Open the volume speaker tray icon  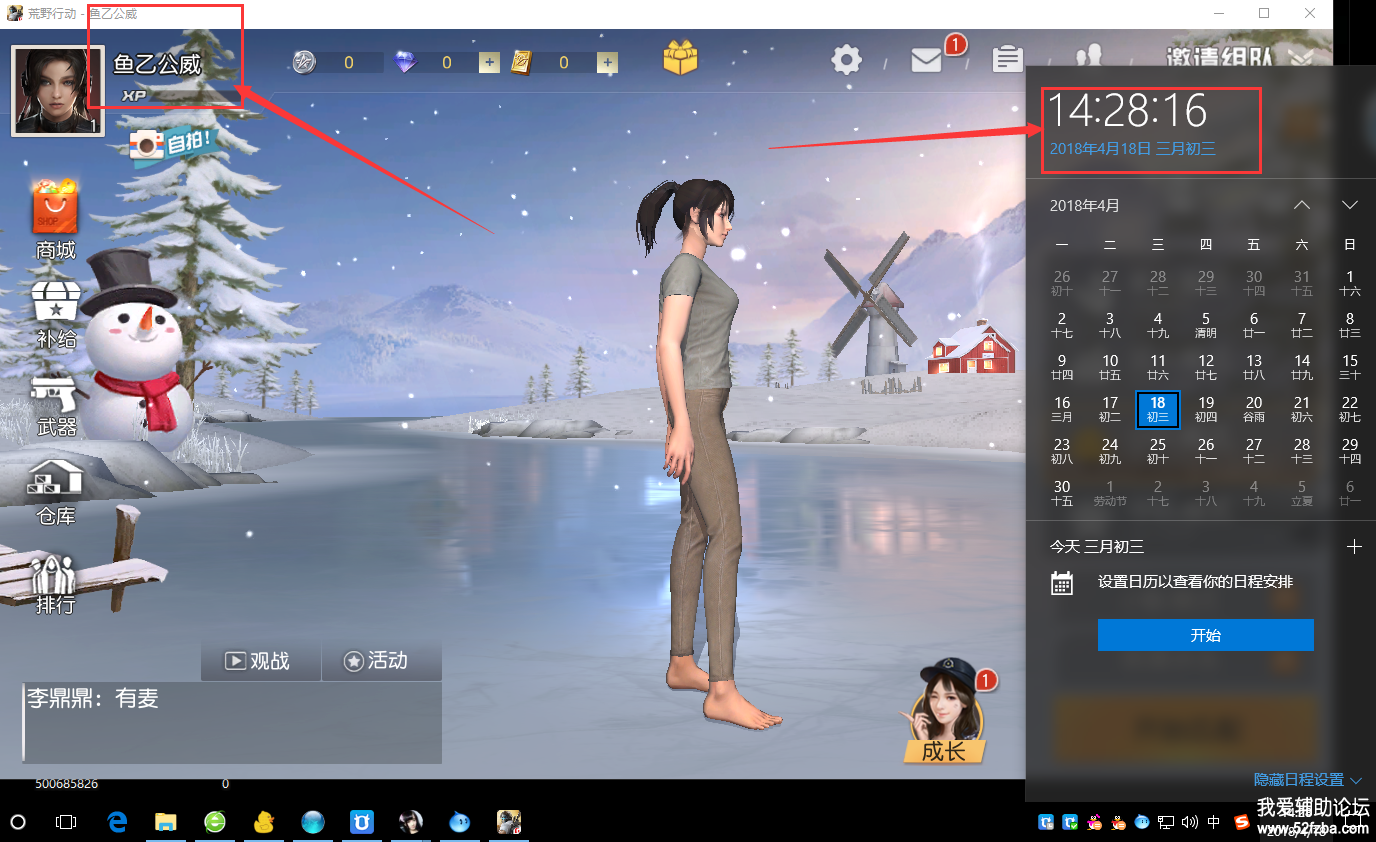1190,823
